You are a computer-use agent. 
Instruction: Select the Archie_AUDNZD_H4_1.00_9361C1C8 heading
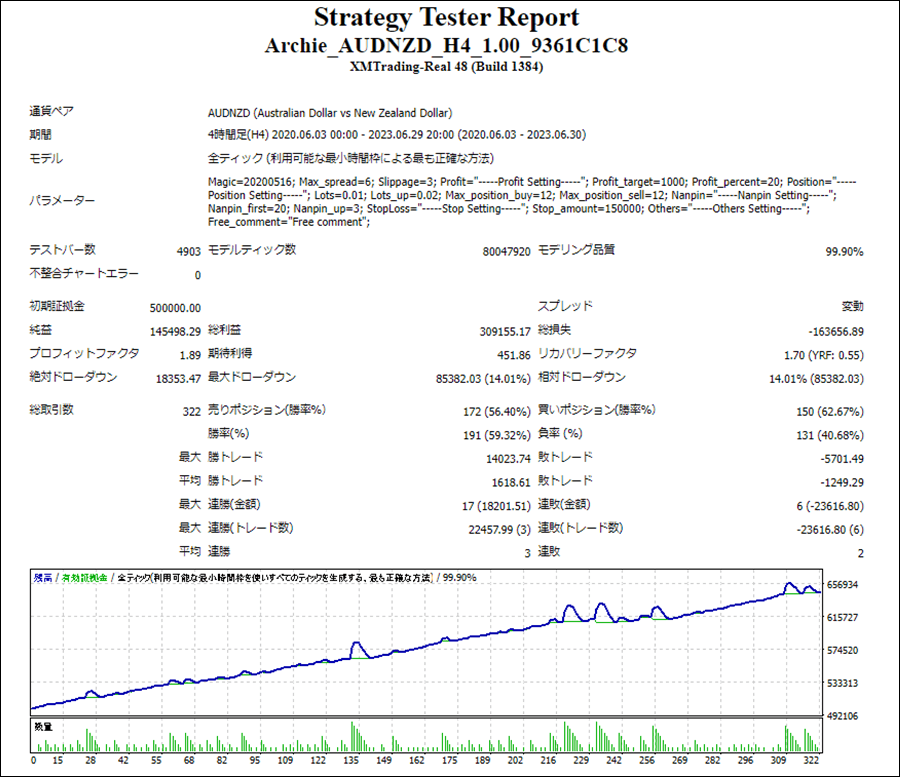[x=446, y=45]
